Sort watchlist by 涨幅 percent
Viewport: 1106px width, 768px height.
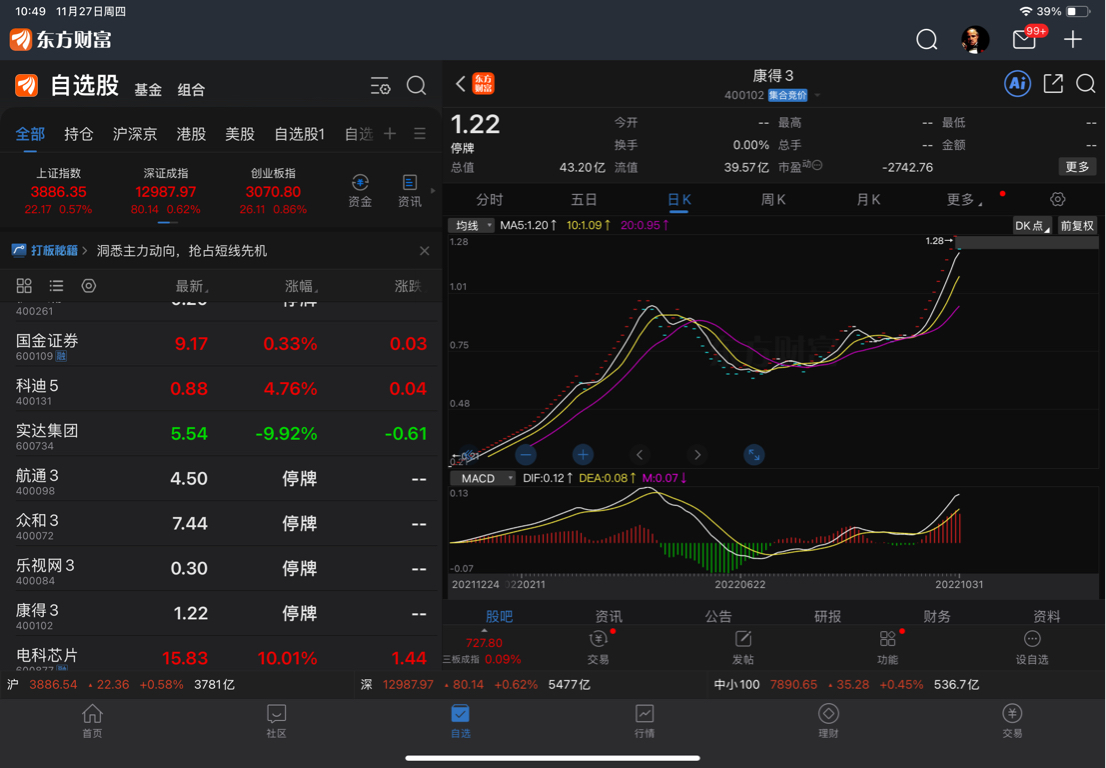point(301,286)
